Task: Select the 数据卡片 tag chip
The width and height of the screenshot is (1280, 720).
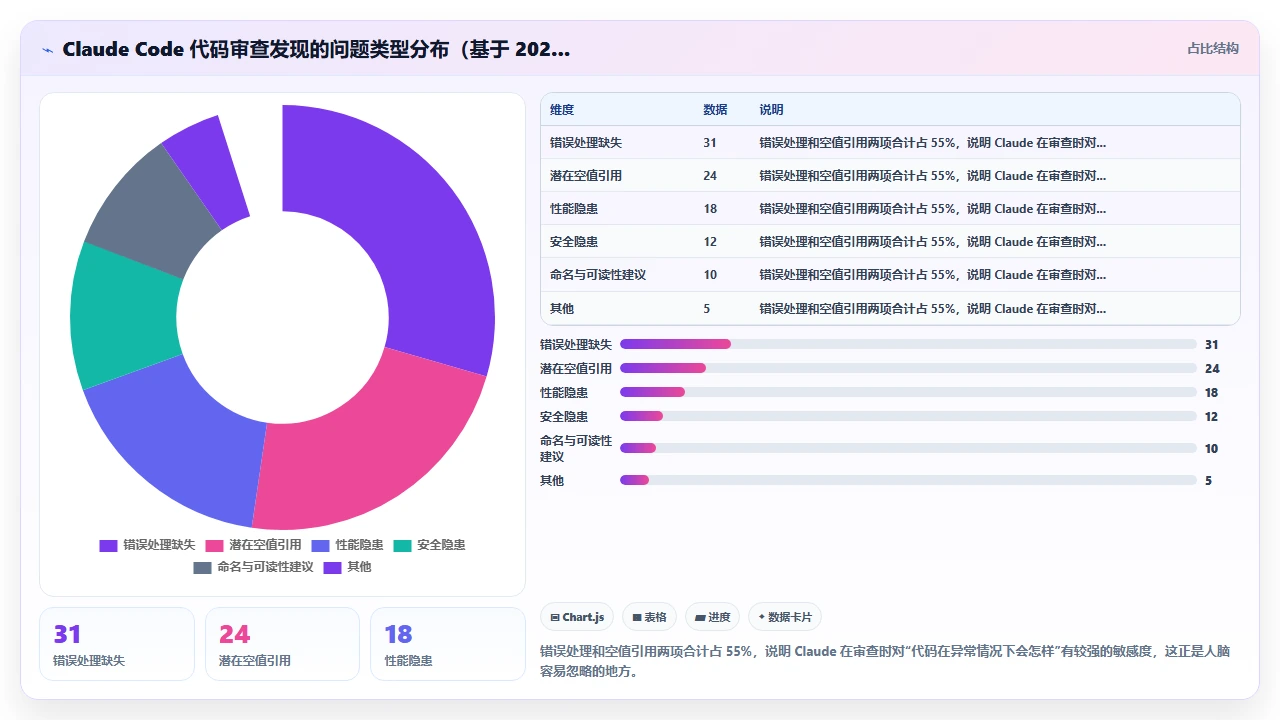Action: 785,617
